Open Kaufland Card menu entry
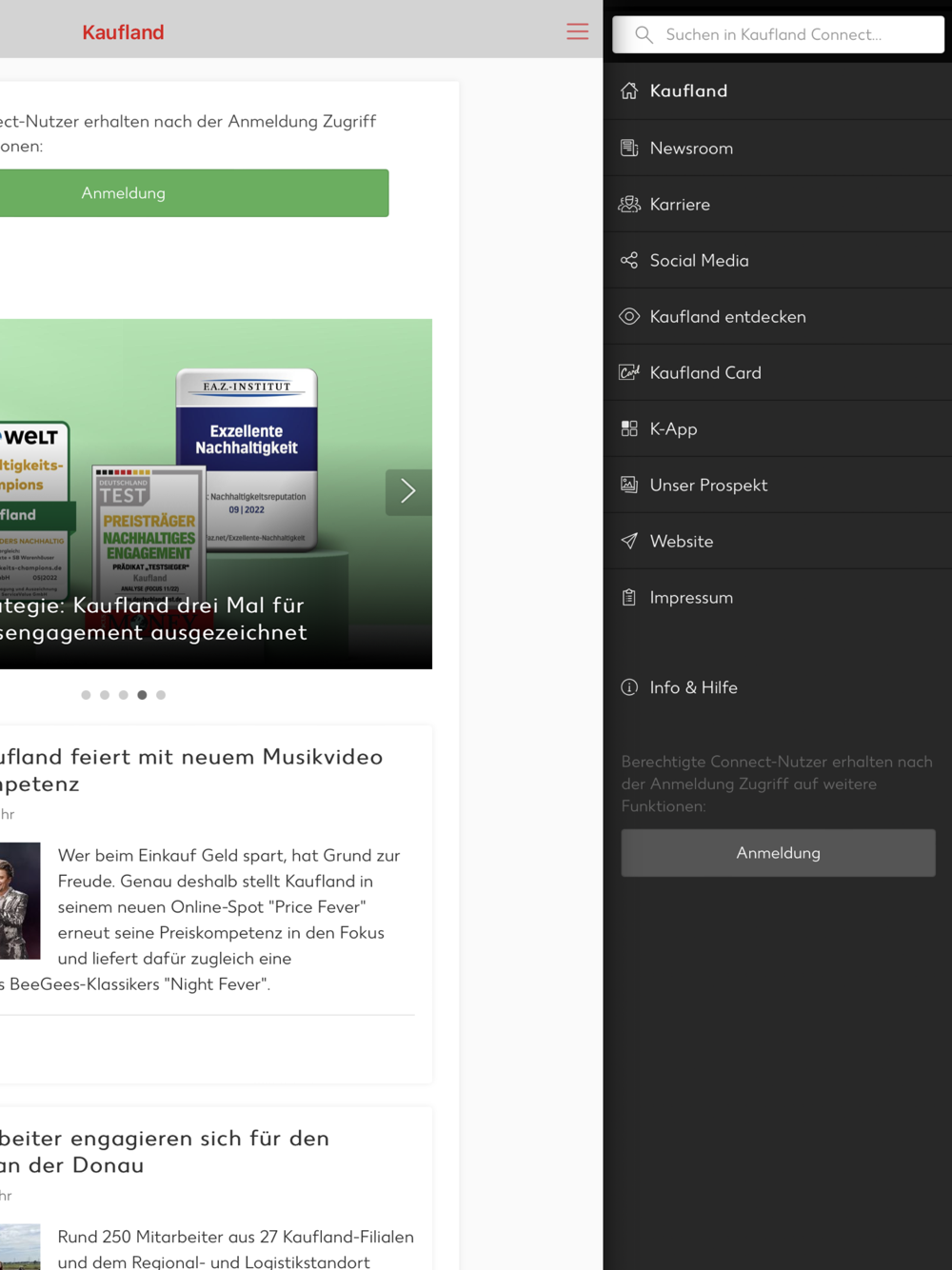Image resolution: width=952 pixels, height=1270 pixels. 778,372
